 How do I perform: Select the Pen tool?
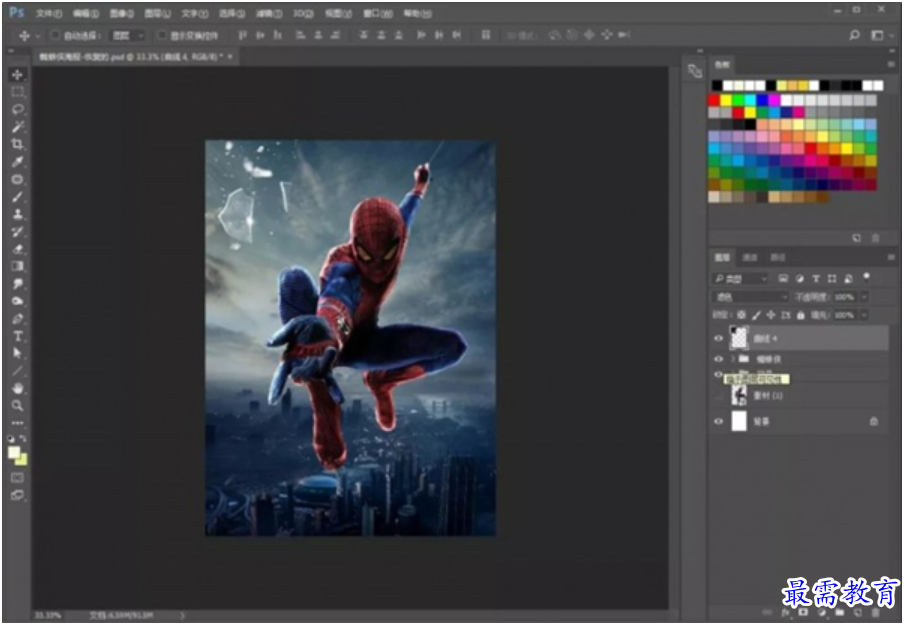tap(17, 318)
